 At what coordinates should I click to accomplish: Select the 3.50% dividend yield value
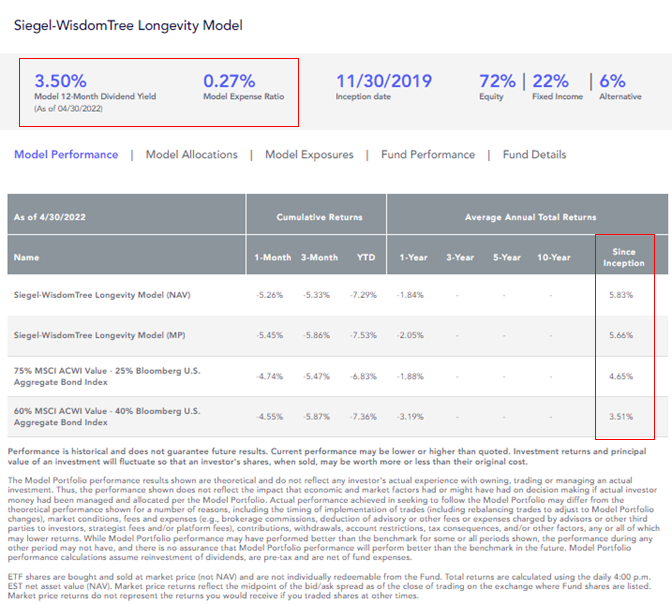(60, 81)
